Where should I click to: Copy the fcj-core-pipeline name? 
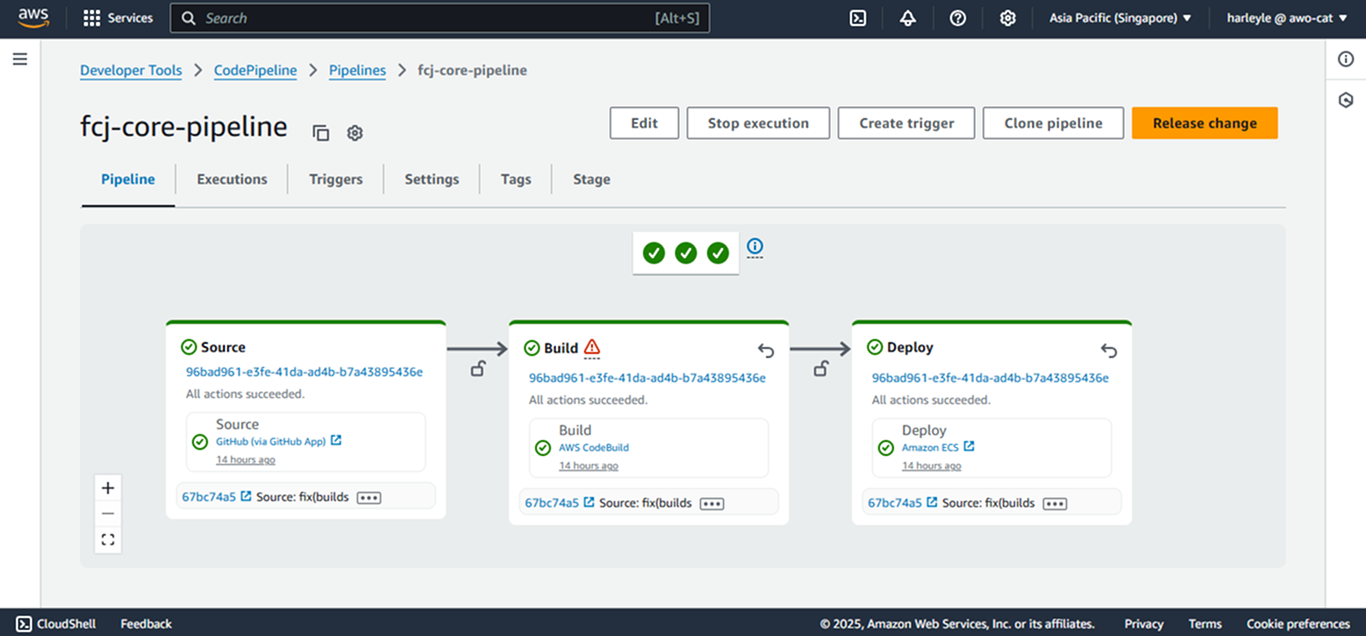tap(321, 133)
